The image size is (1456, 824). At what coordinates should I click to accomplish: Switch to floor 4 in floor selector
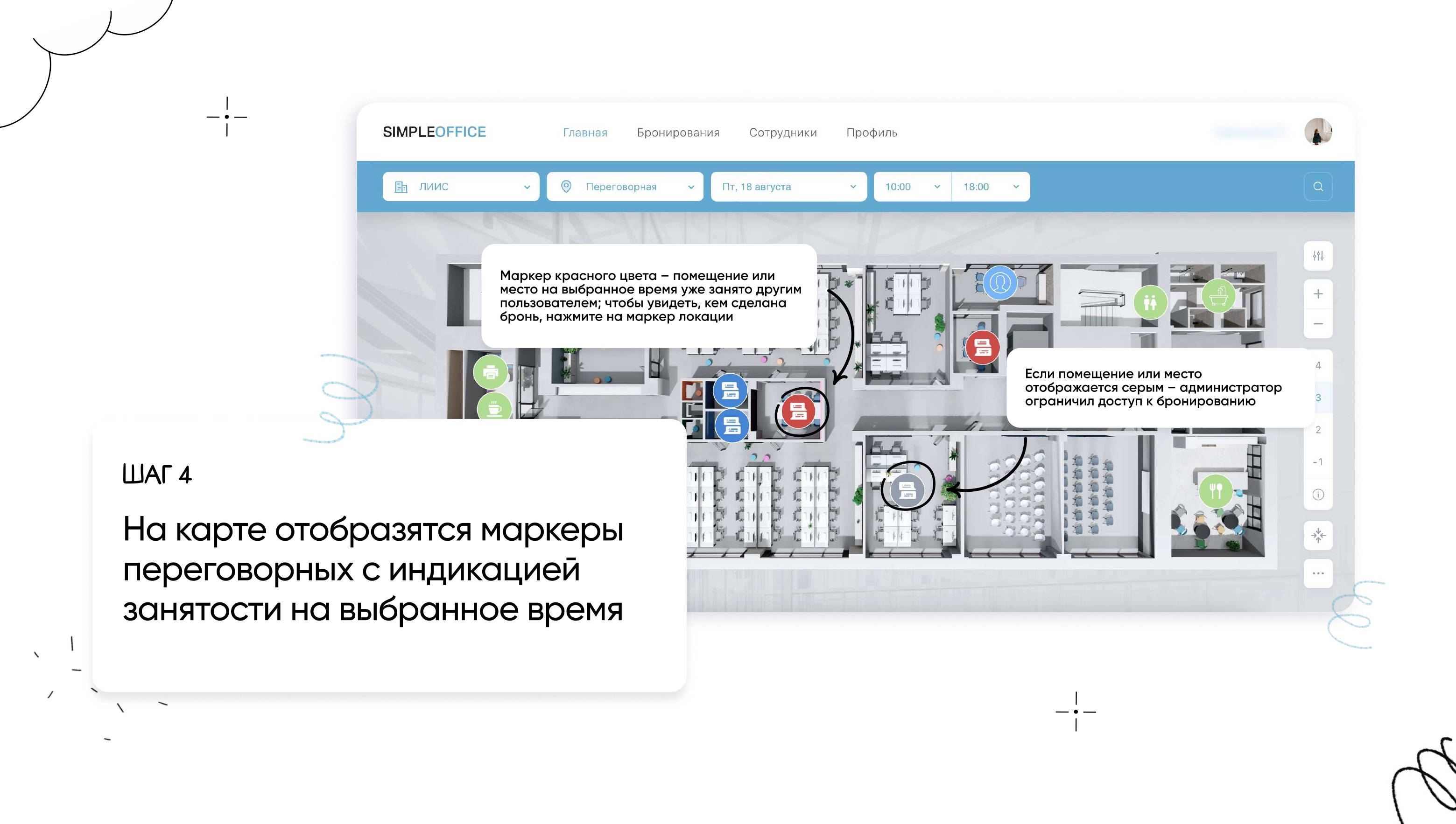[1318, 366]
